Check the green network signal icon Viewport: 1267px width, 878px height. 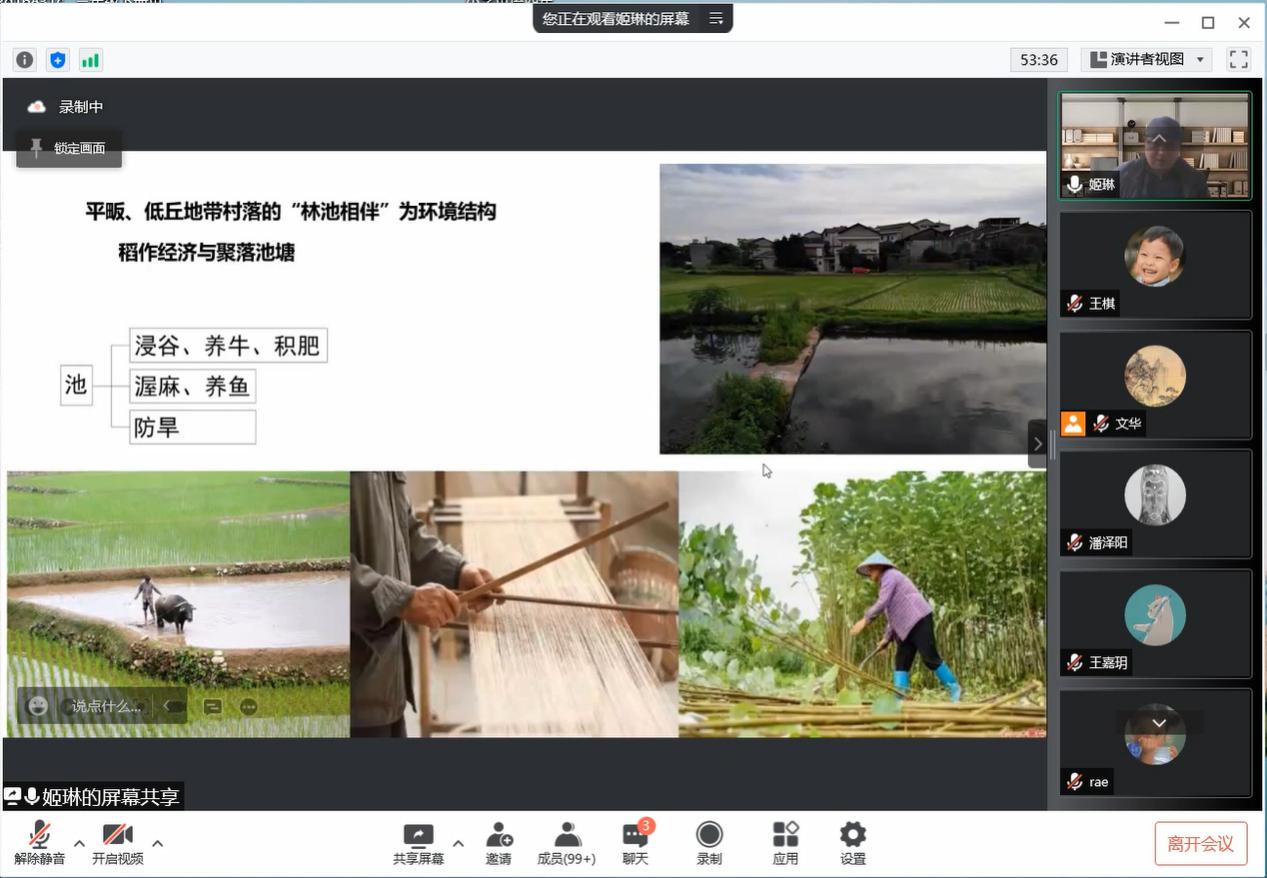pos(91,60)
